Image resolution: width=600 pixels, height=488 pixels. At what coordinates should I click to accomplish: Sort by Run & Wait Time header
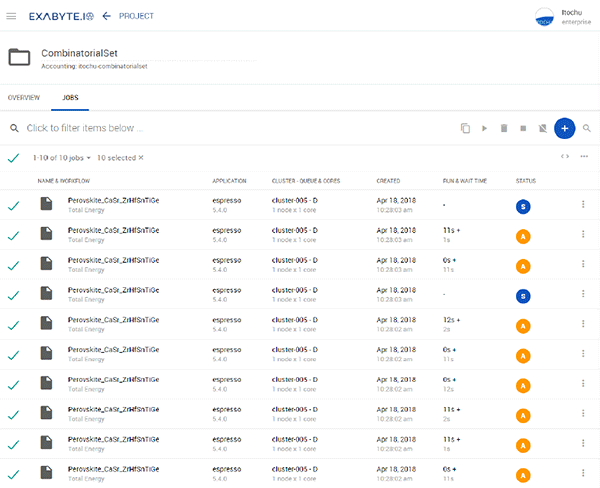[x=465, y=181]
